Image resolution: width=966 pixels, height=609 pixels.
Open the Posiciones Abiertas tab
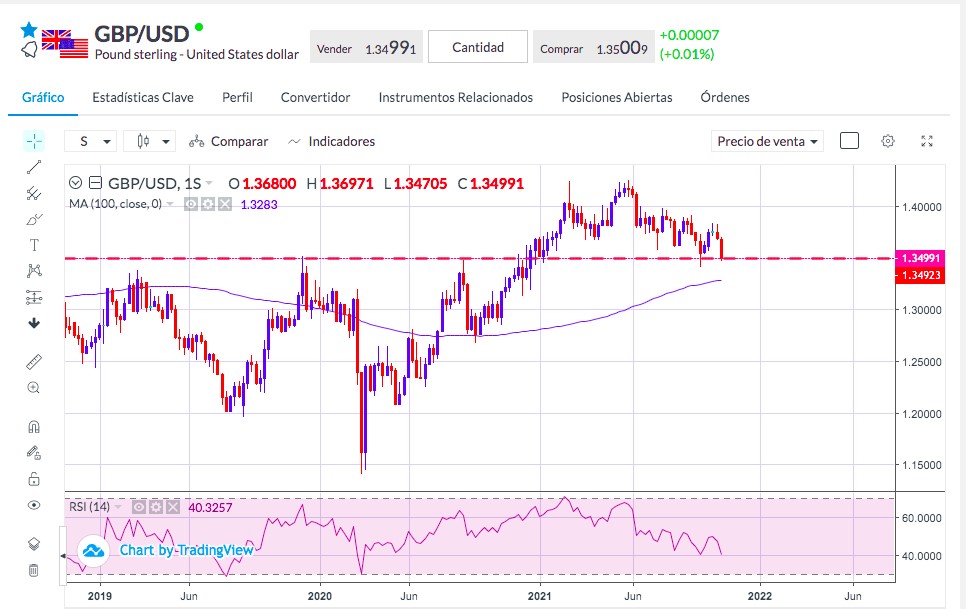617,97
